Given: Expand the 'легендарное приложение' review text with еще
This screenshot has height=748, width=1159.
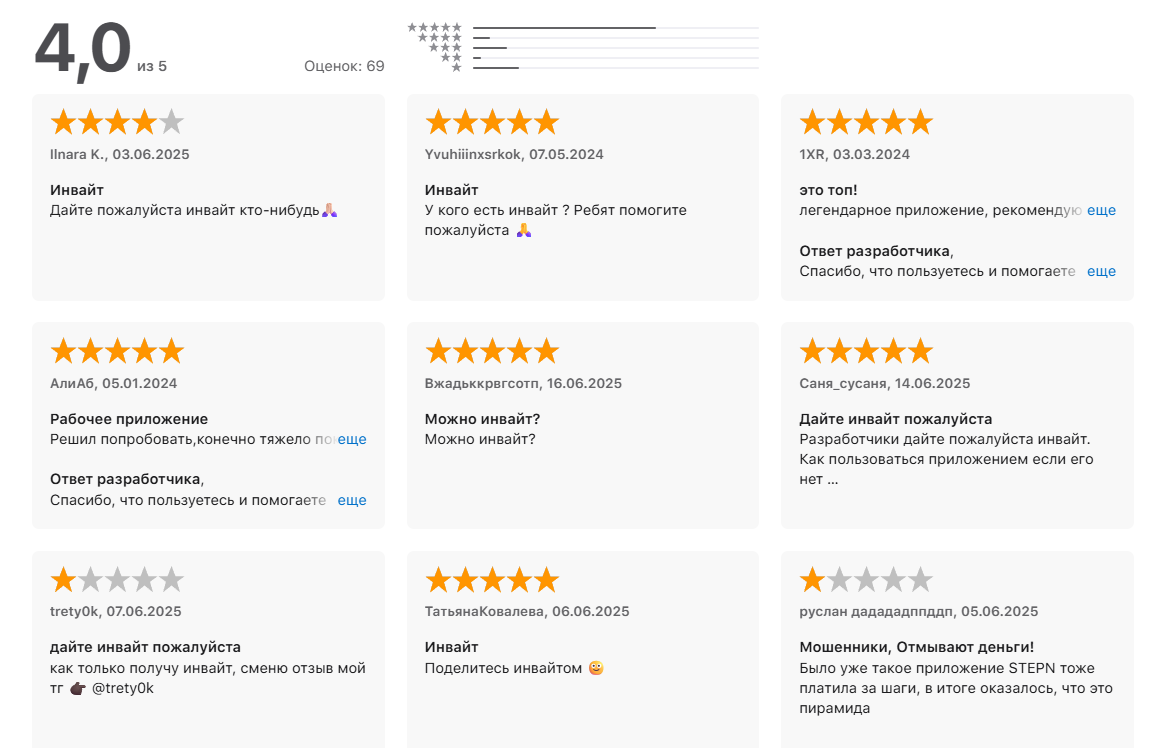Looking at the screenshot, I should (1101, 211).
